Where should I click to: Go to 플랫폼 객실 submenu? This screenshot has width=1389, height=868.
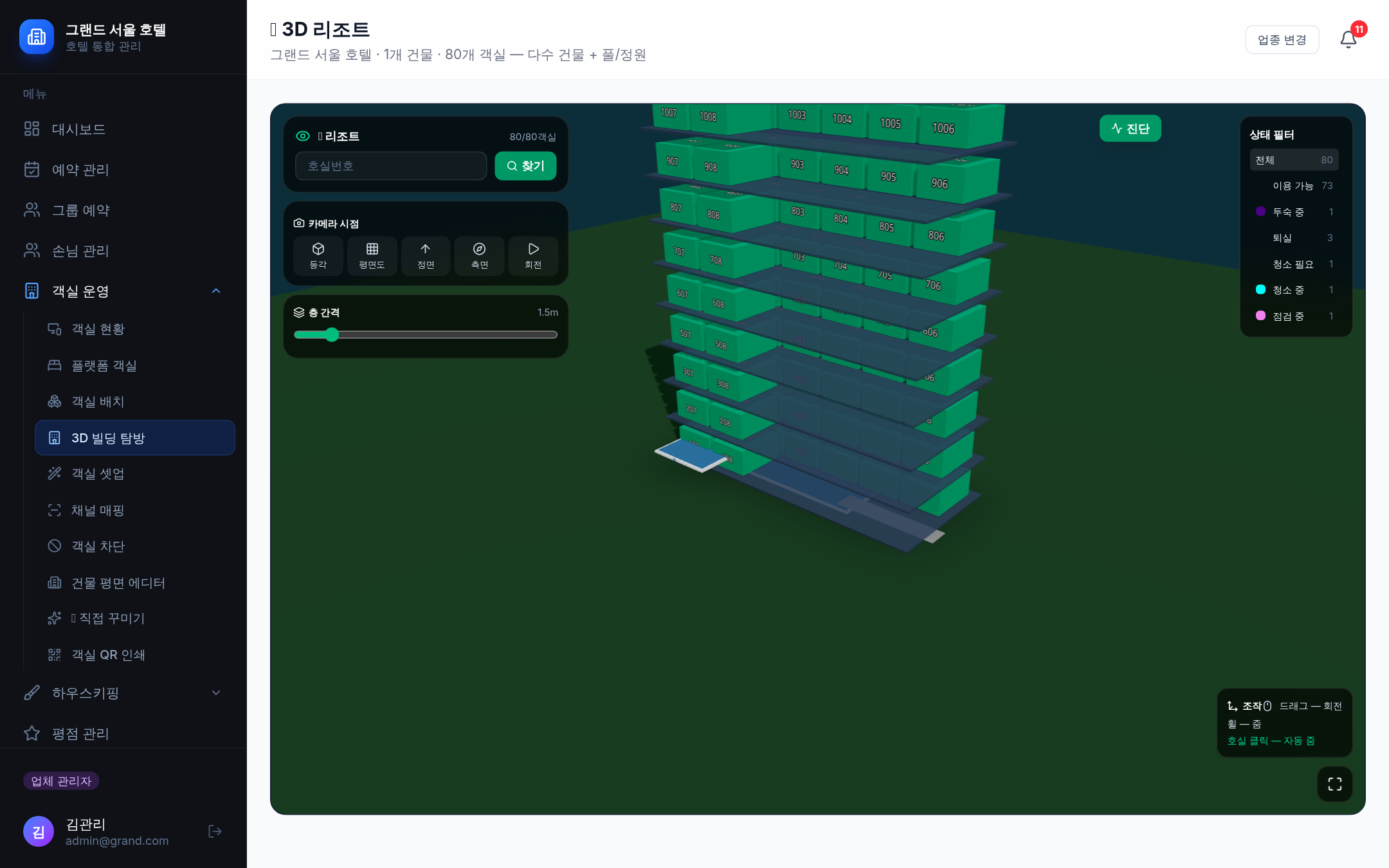(135, 366)
